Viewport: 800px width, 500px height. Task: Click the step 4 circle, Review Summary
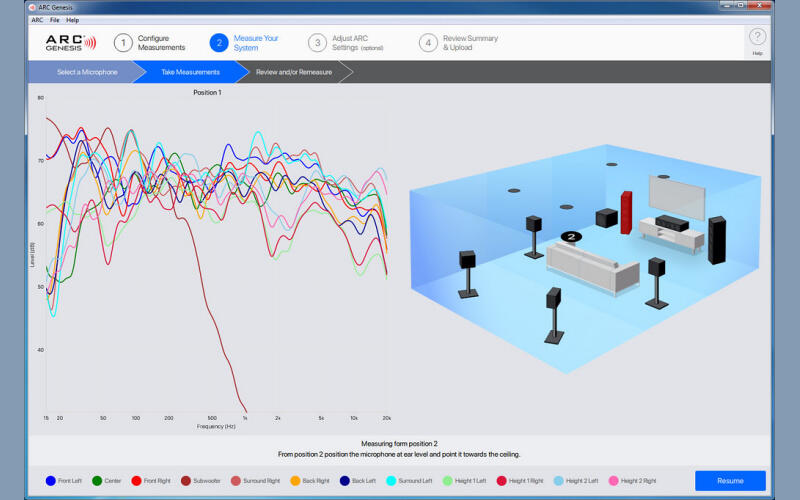coord(428,43)
